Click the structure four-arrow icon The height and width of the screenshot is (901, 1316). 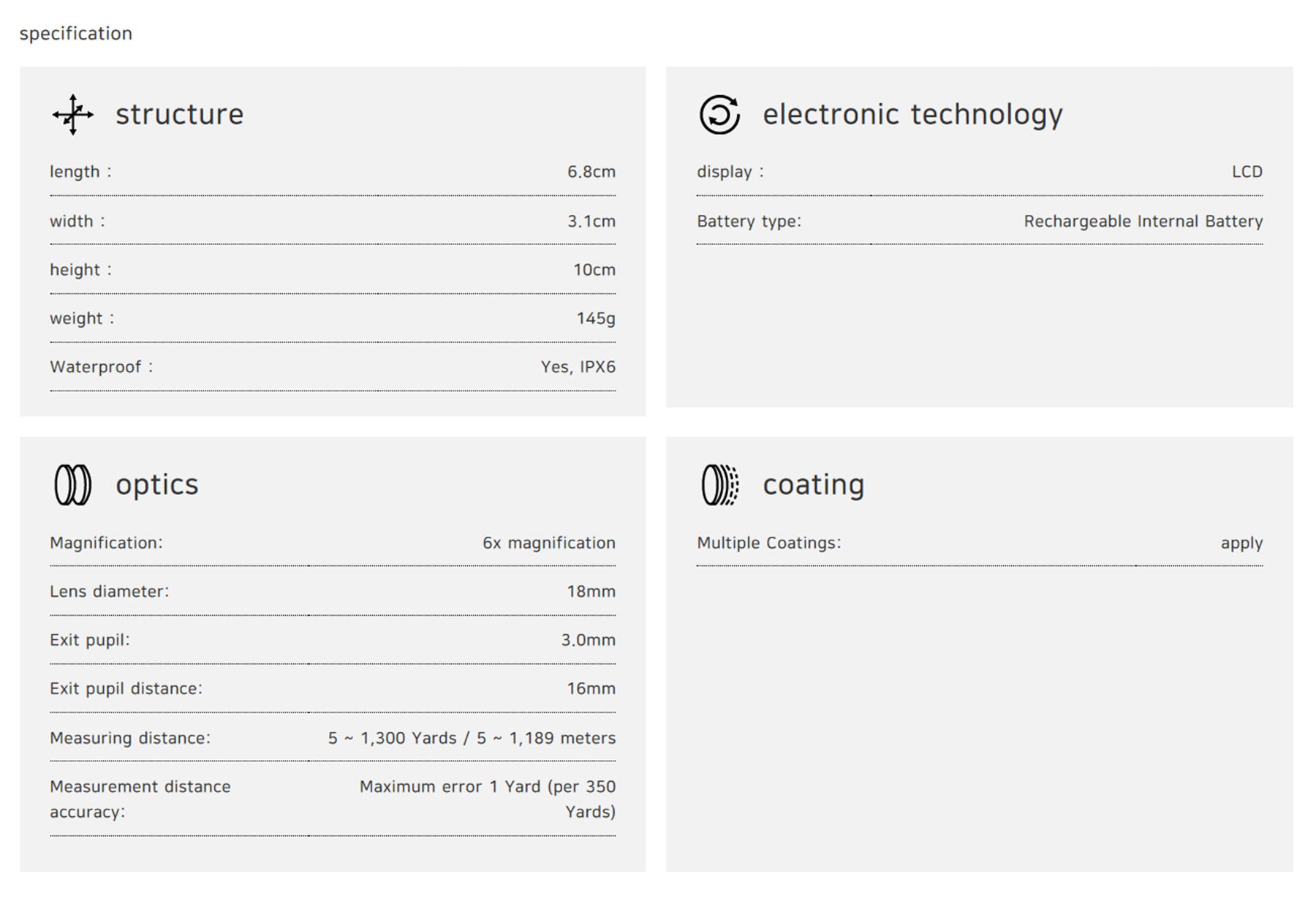pos(73,115)
